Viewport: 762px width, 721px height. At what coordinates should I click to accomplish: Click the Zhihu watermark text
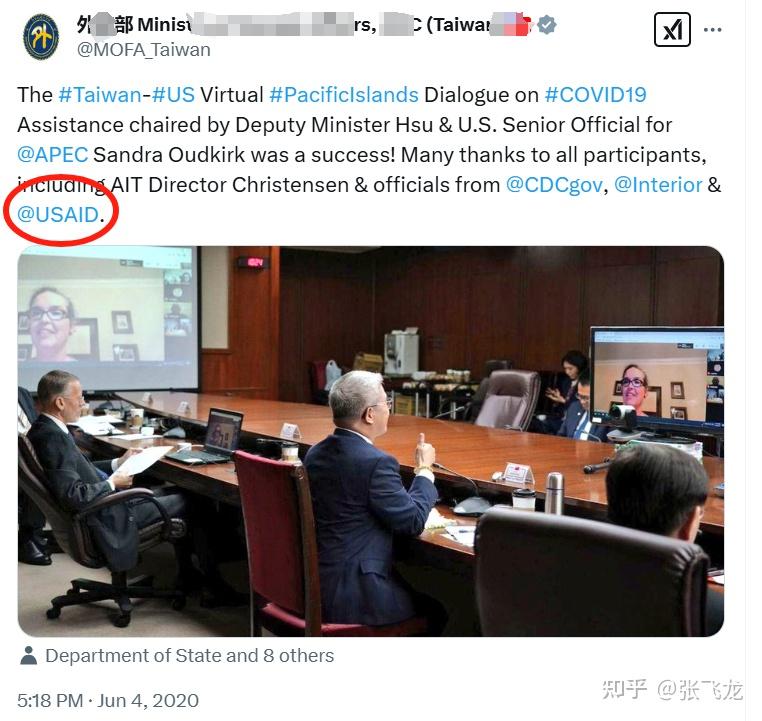point(672,689)
